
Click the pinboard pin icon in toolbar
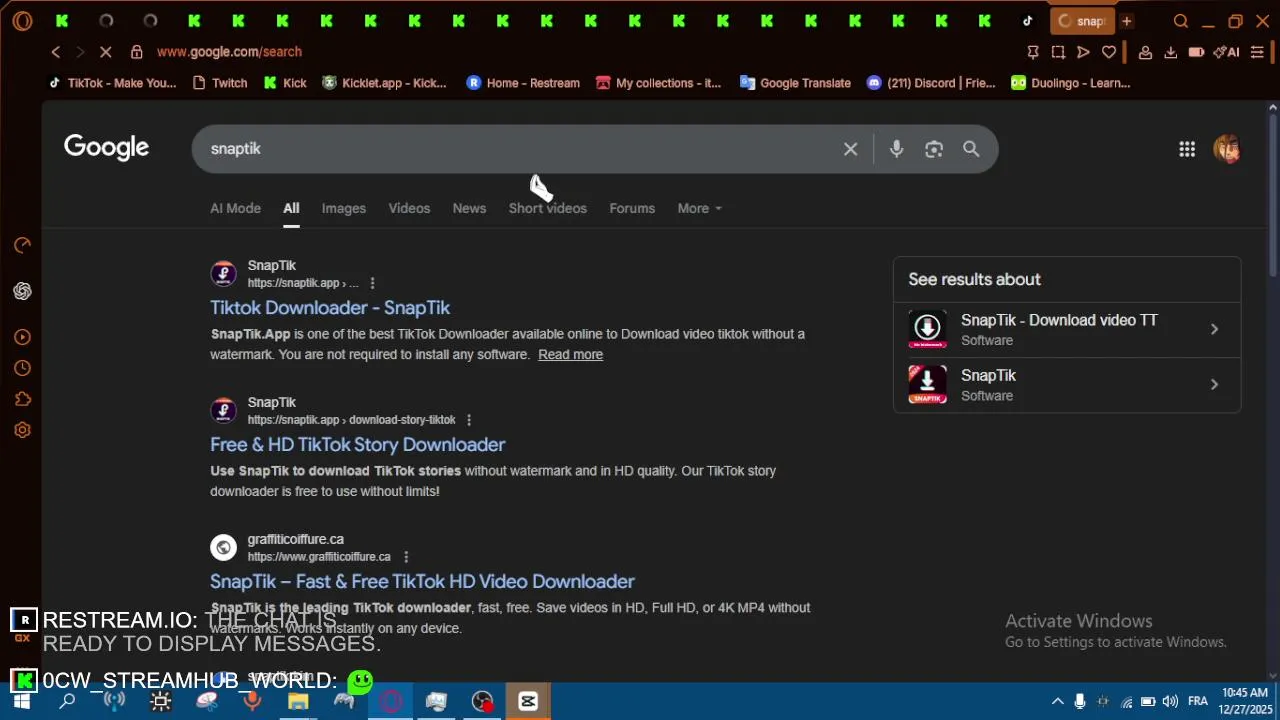tap(1033, 52)
